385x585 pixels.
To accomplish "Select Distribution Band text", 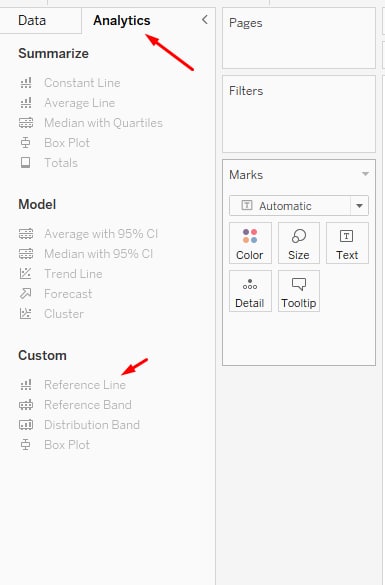I will pyautogui.click(x=92, y=425).
